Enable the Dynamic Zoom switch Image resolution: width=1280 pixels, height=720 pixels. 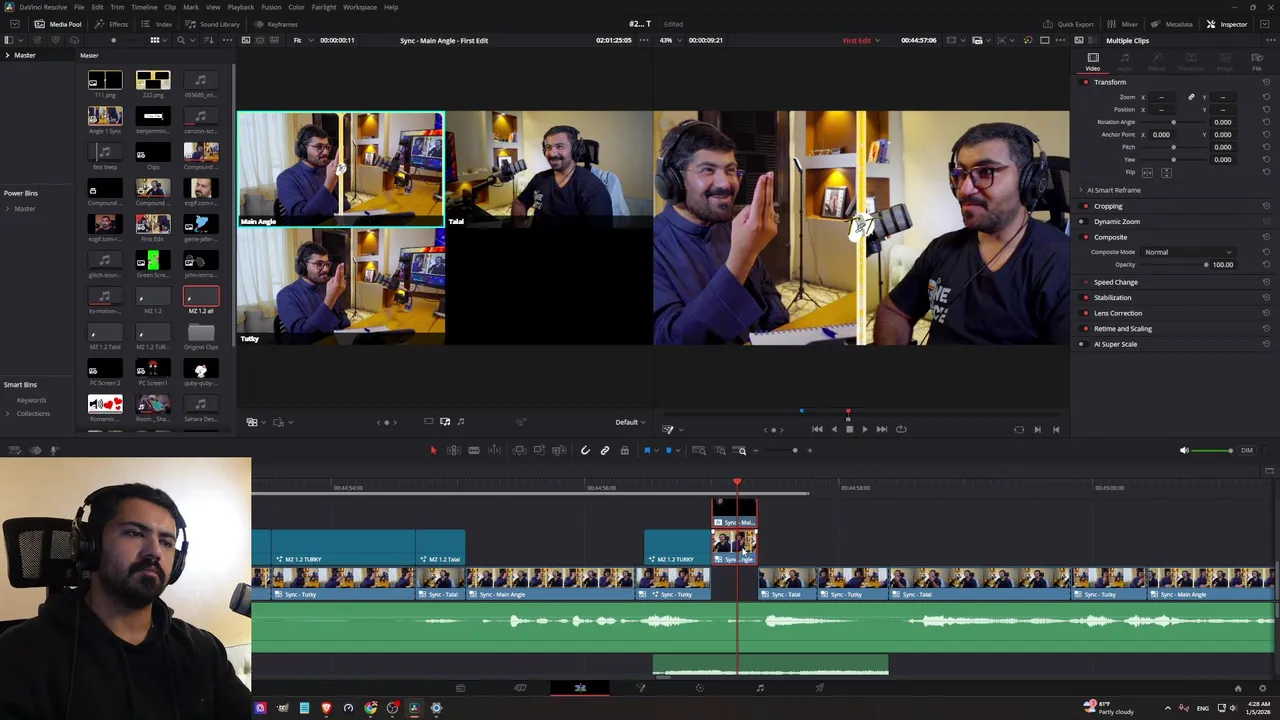coord(1081,222)
